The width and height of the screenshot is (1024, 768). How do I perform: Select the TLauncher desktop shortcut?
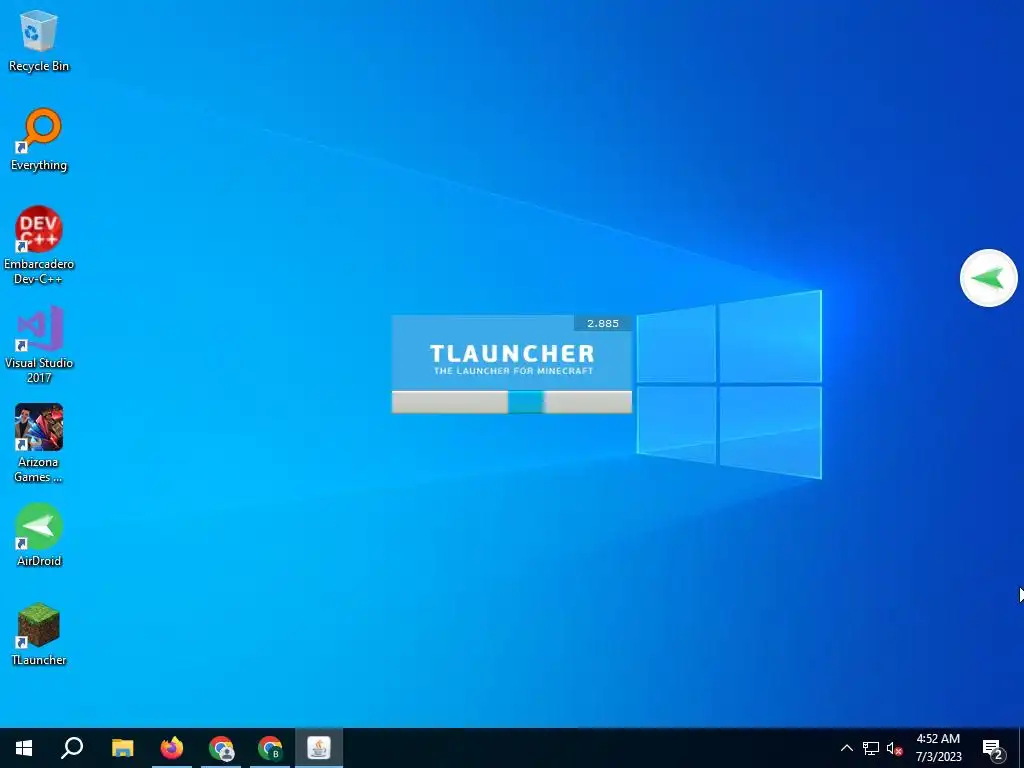[39, 635]
